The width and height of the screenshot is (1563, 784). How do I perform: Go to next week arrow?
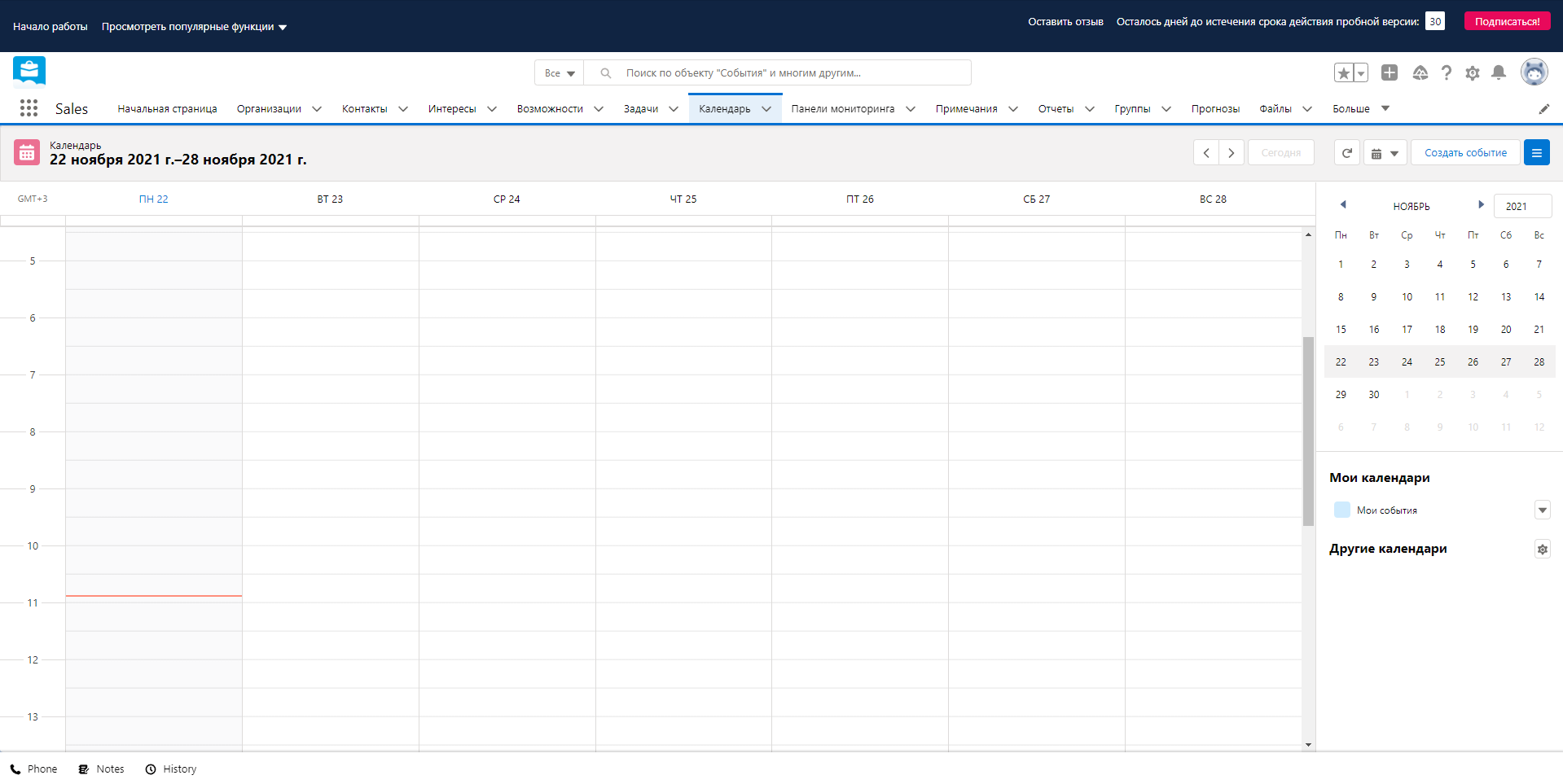click(1232, 153)
